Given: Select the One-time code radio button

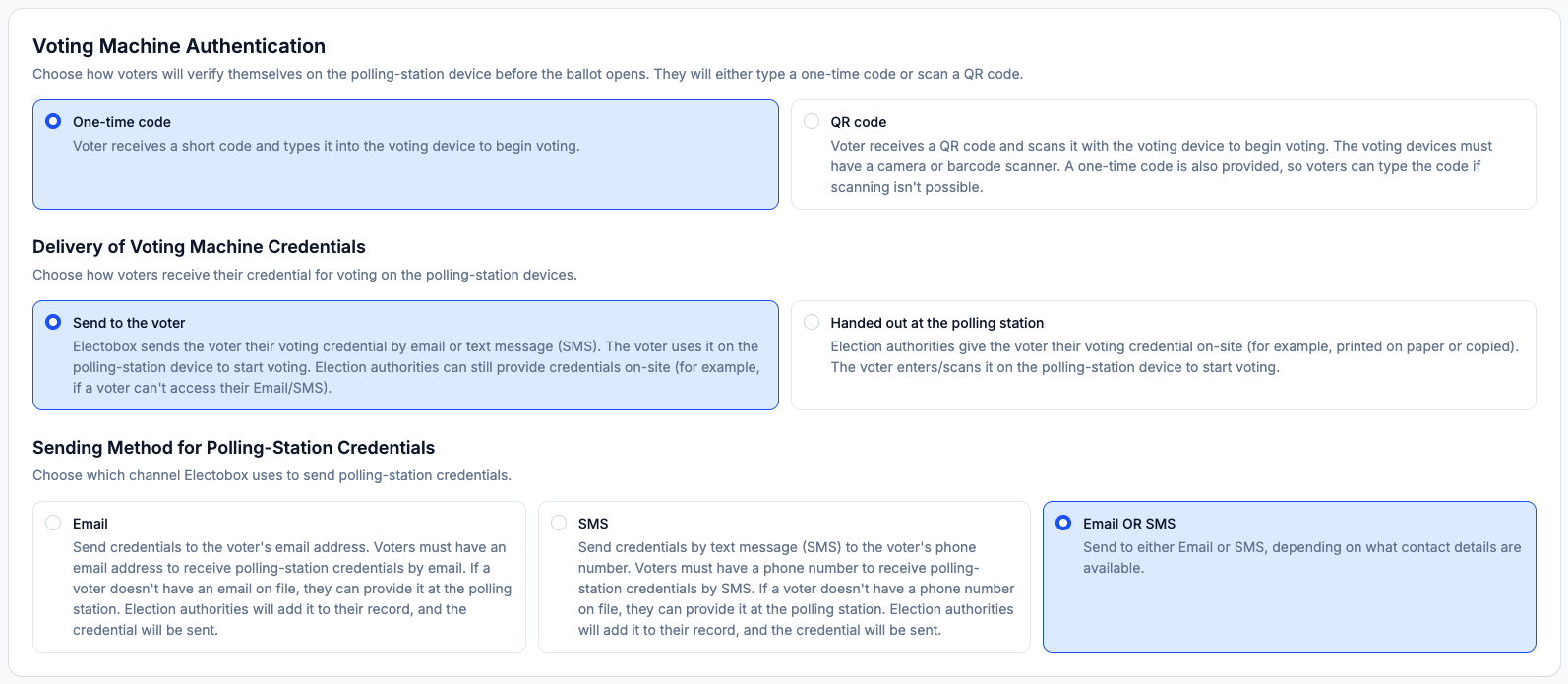Looking at the screenshot, I should tap(55, 121).
